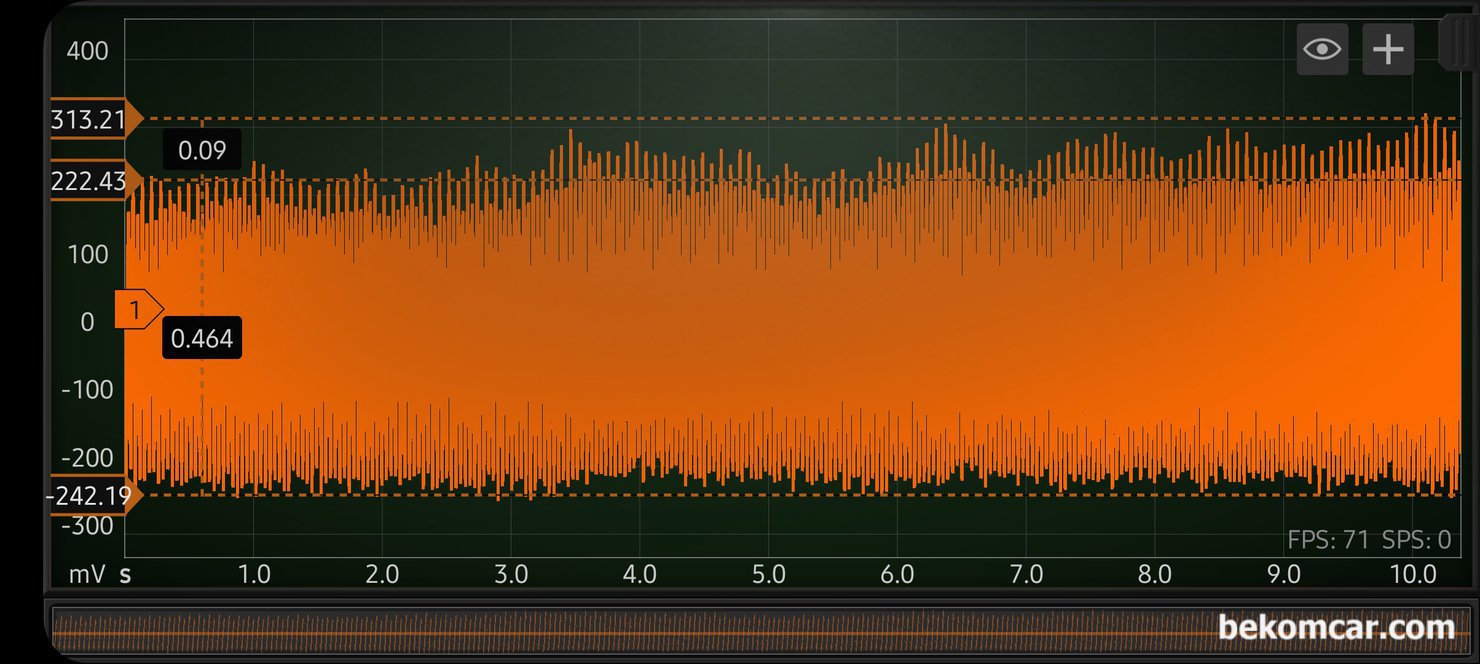
Task: Click the -200 voltage axis label
Action: point(87,458)
